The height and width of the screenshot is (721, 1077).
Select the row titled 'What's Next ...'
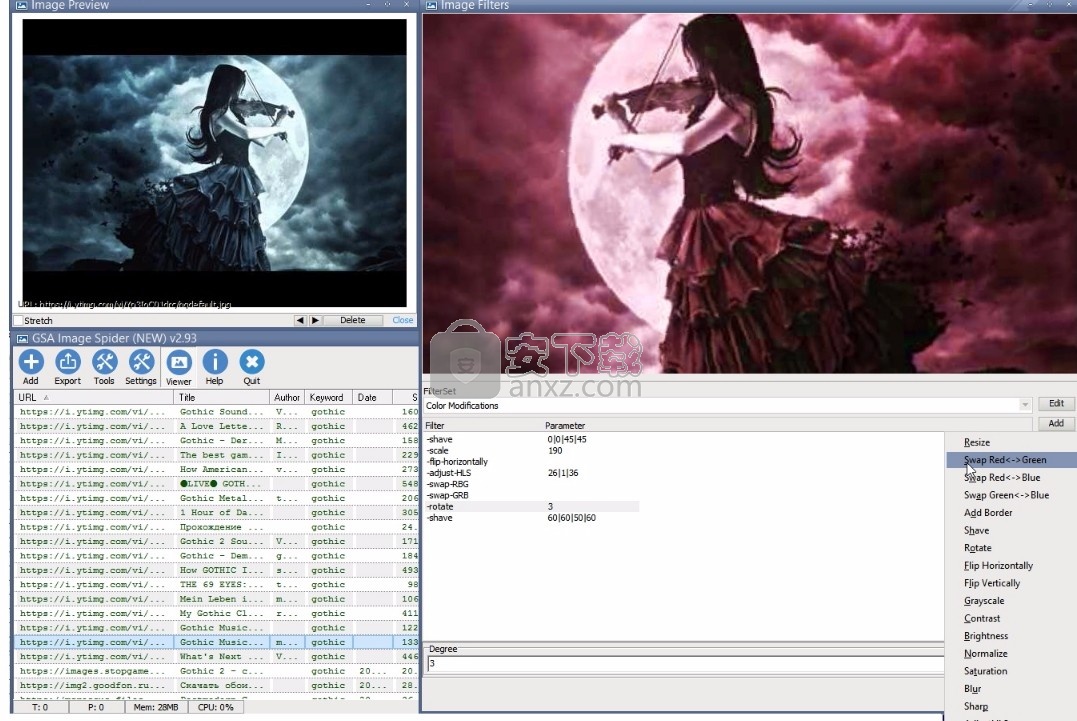(216, 657)
